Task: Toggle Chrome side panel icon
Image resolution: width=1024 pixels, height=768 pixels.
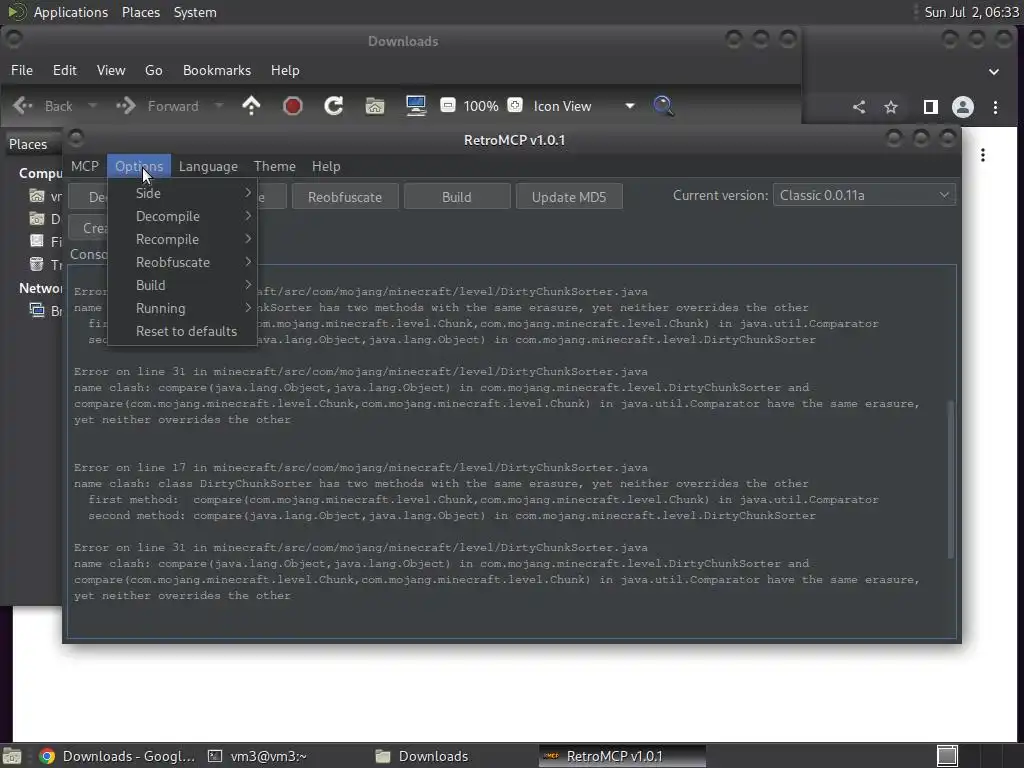Action: [931, 107]
